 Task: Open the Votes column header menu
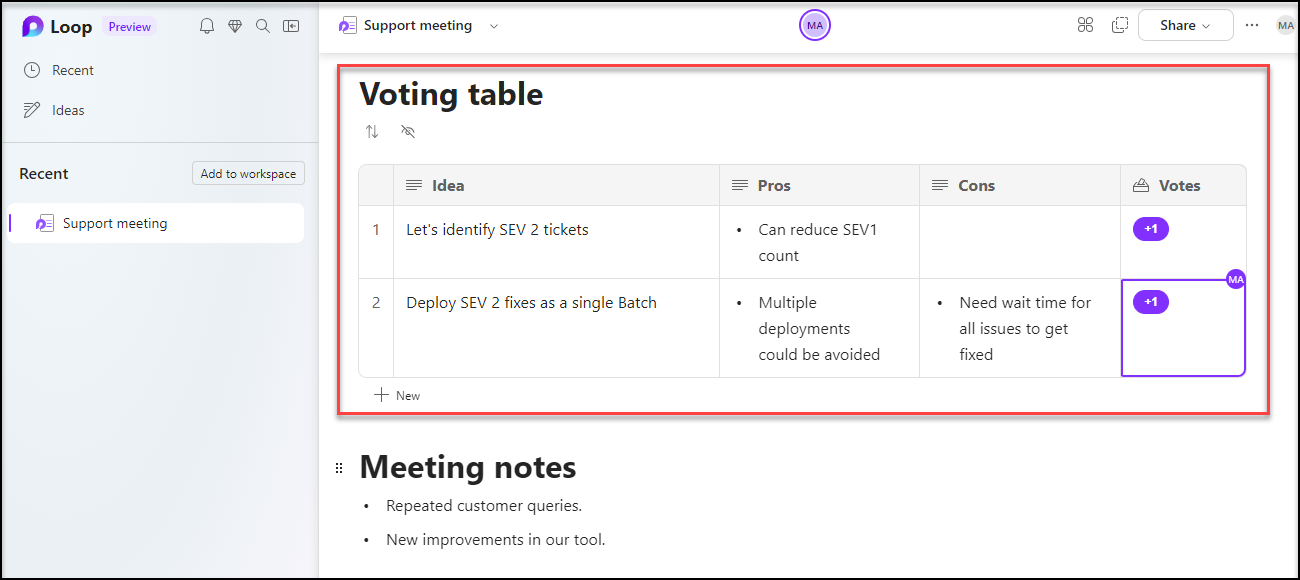click(1179, 185)
